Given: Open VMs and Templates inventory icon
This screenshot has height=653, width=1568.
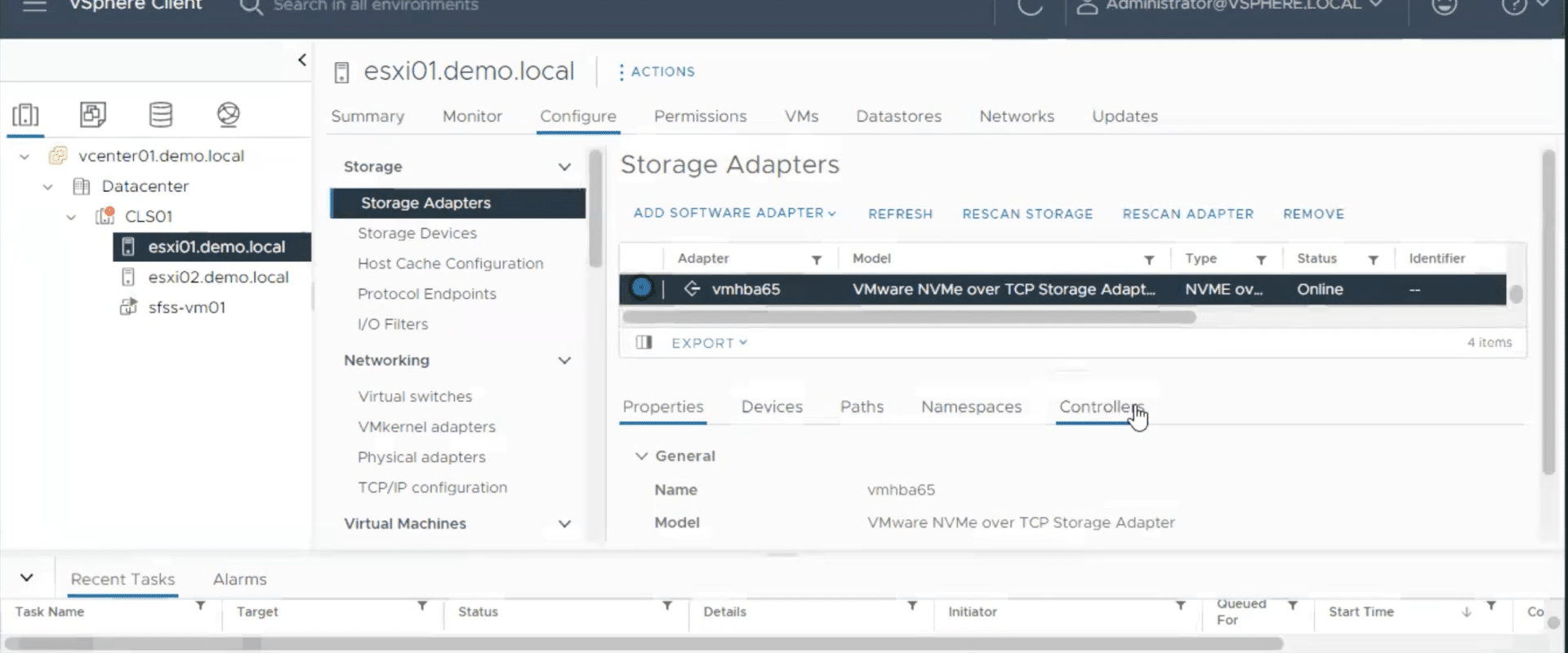Looking at the screenshot, I should (92, 114).
